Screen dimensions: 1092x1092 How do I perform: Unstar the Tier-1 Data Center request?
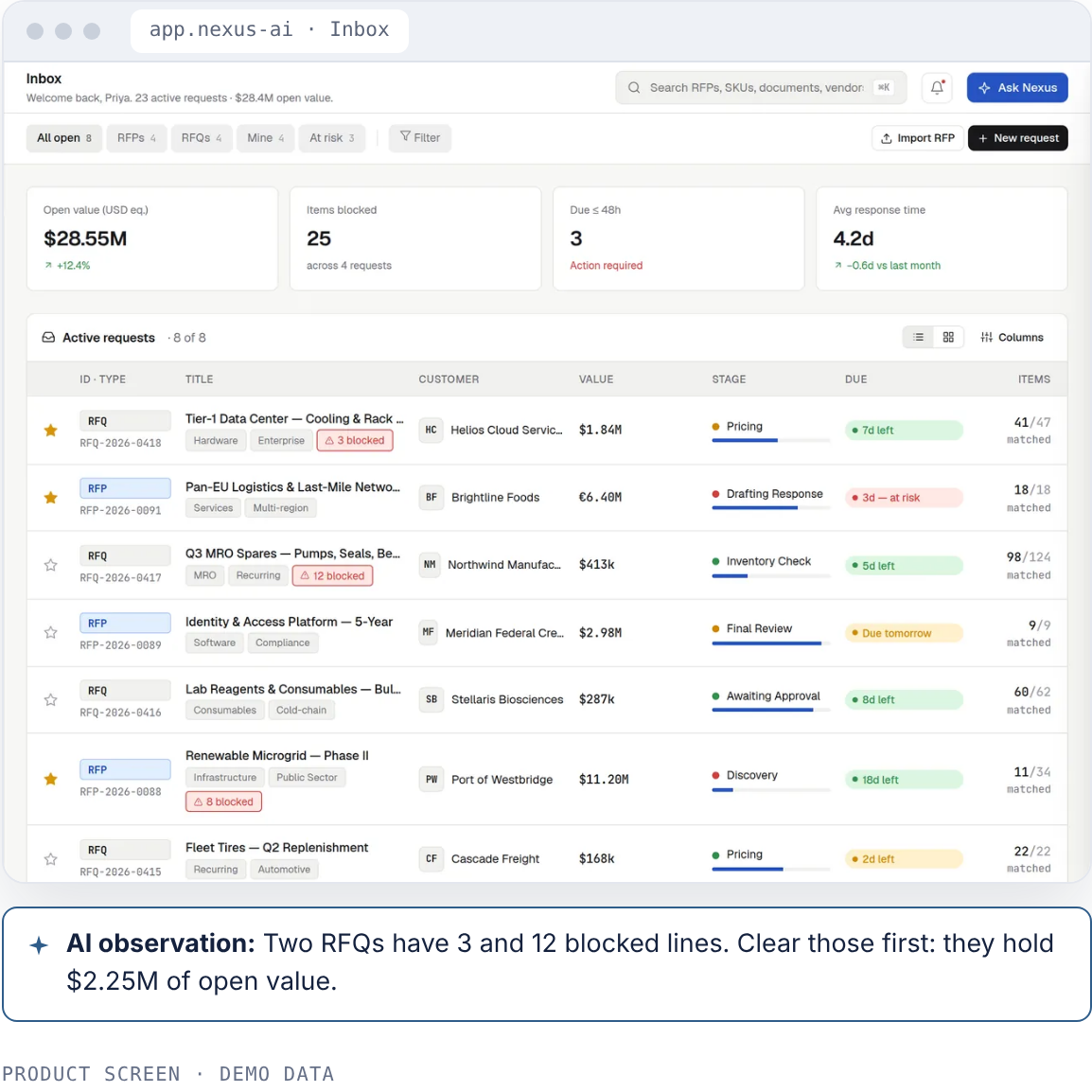pyautogui.click(x=51, y=431)
